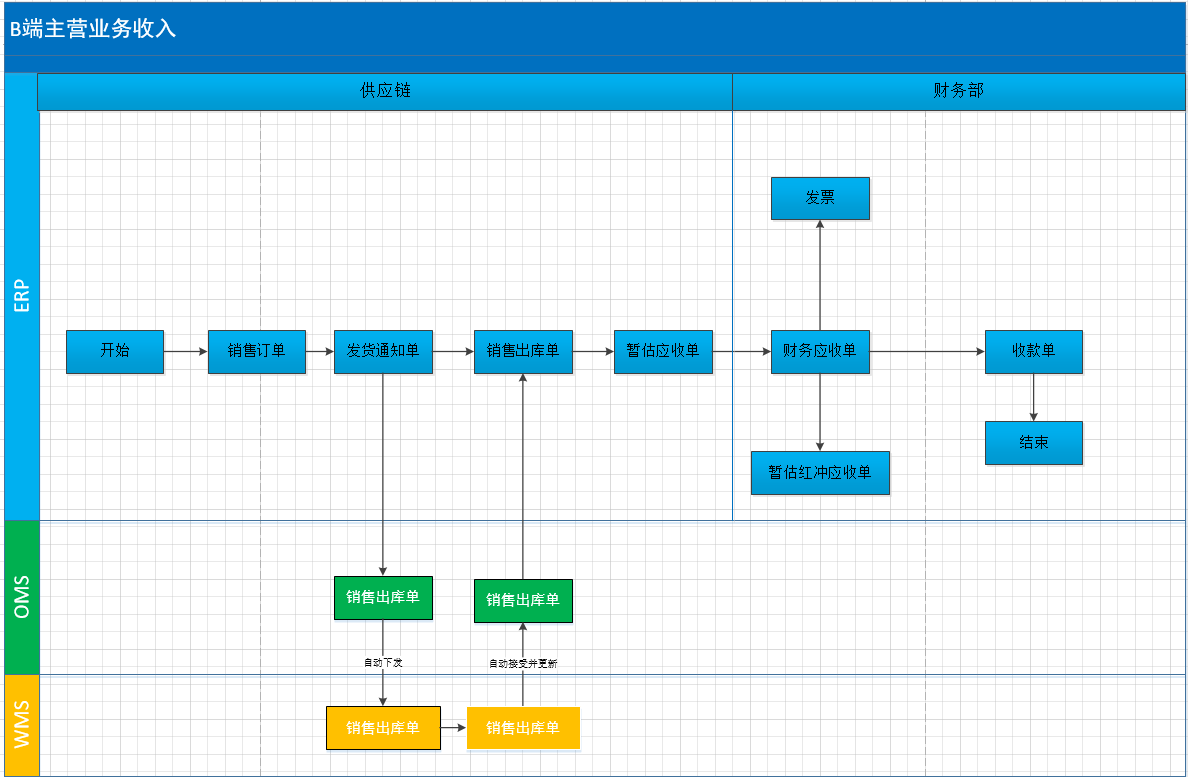Select green 销售出库单 box above 自动接受并更新

point(524,601)
